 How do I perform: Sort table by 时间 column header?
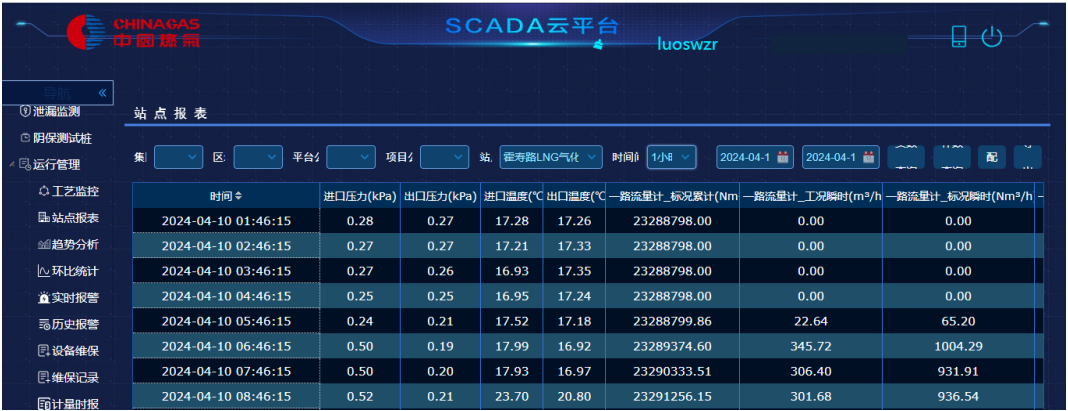coord(226,195)
